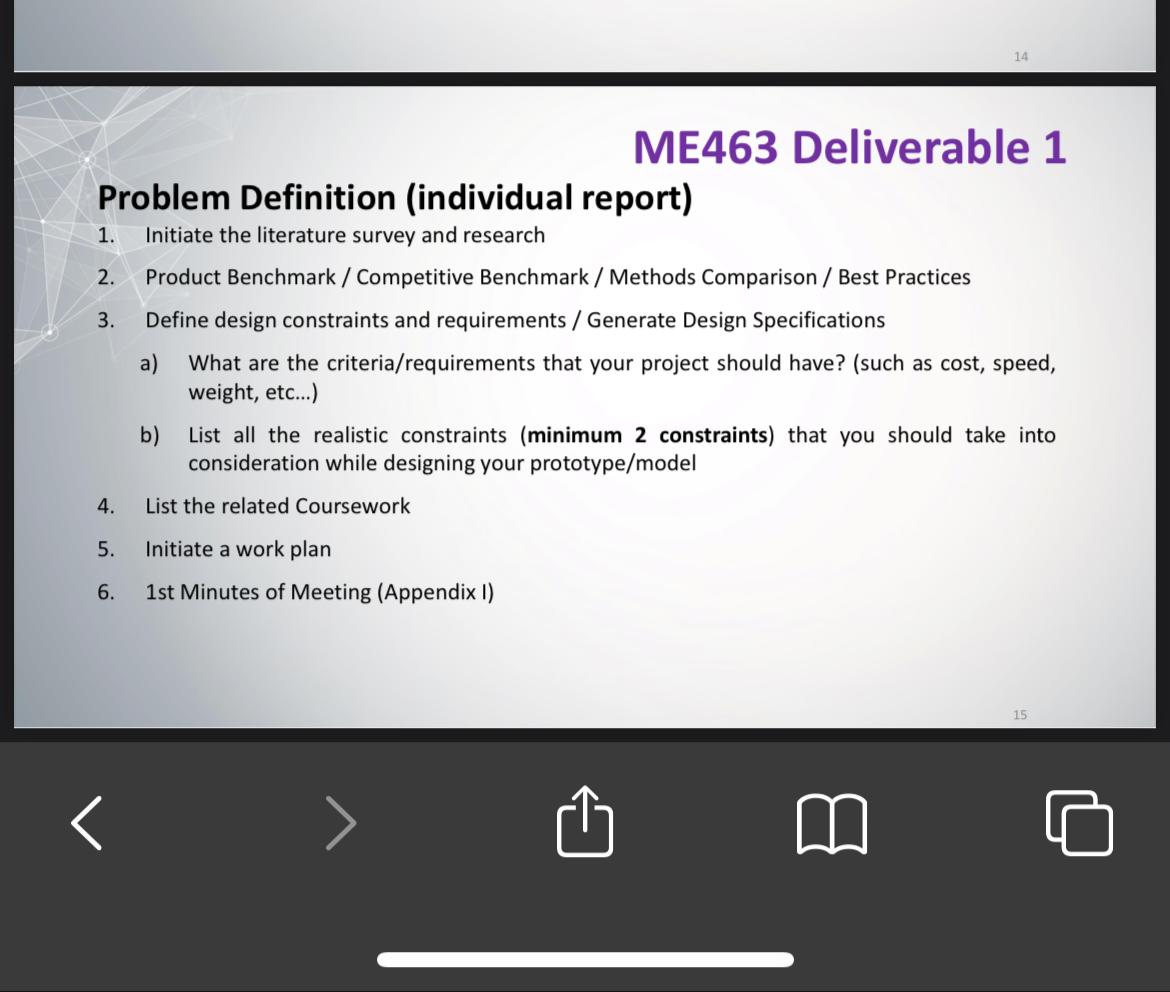Show open tabs with the tabs icon
This screenshot has width=1170, height=992.
point(1079,823)
